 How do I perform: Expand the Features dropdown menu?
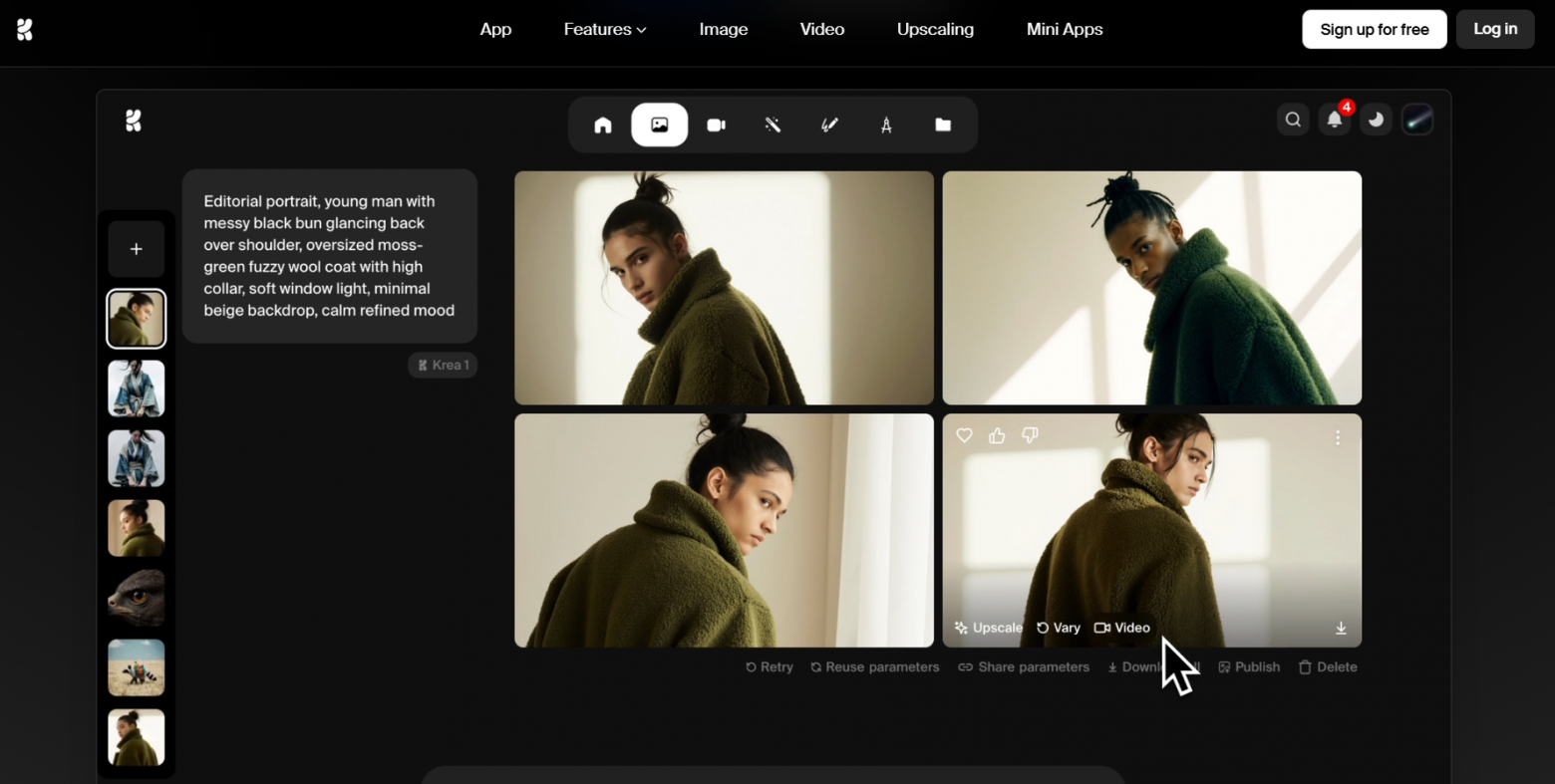[605, 29]
